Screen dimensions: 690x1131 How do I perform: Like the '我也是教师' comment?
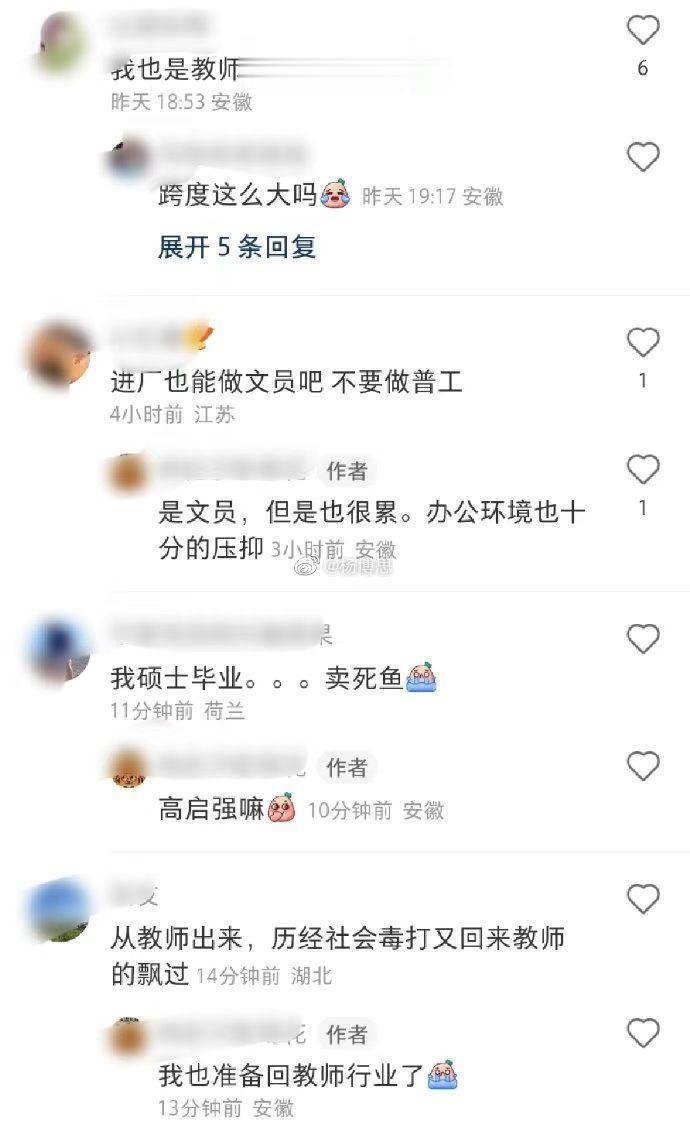tap(642, 30)
